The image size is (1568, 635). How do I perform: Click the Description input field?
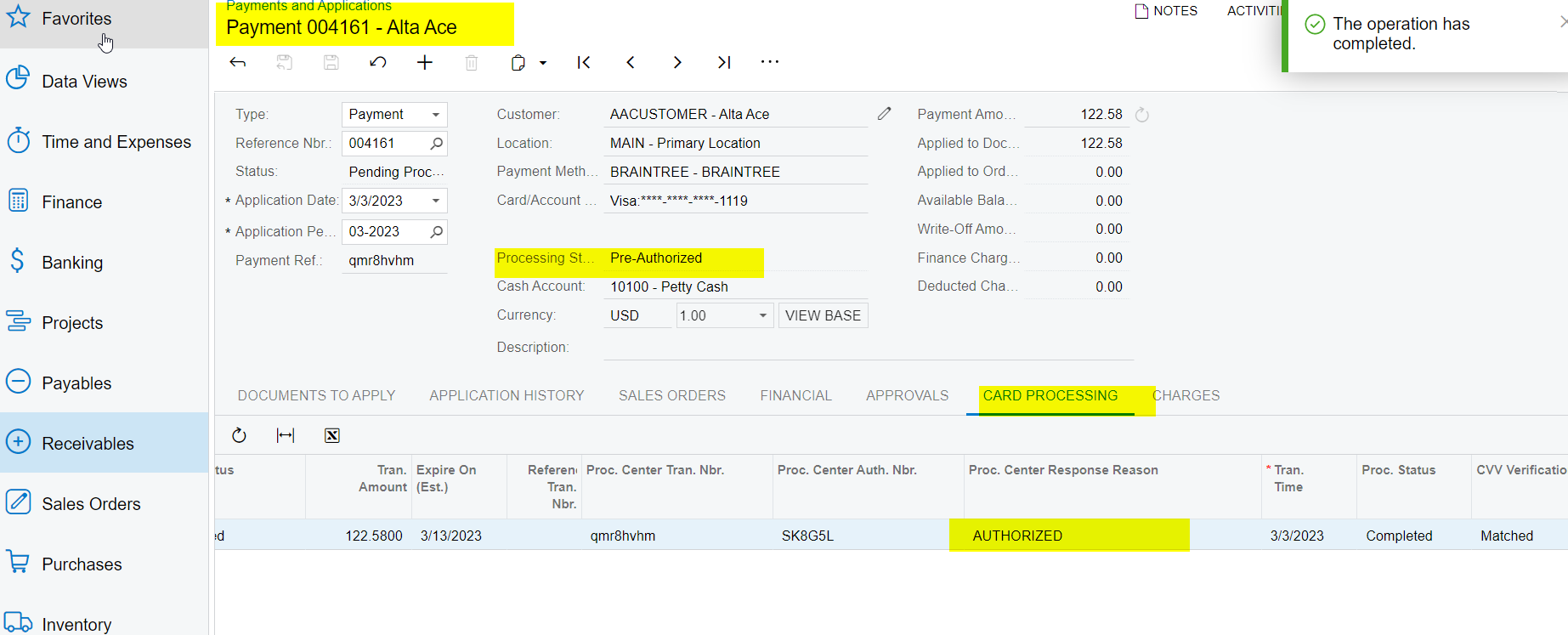869,347
